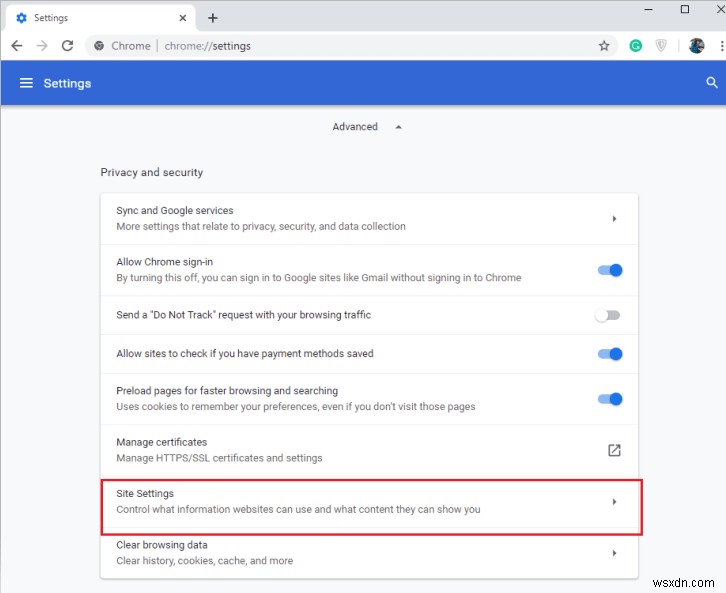The width and height of the screenshot is (726, 593).
Task: Click 'Control what information websites can use' text
Action: click(x=298, y=509)
